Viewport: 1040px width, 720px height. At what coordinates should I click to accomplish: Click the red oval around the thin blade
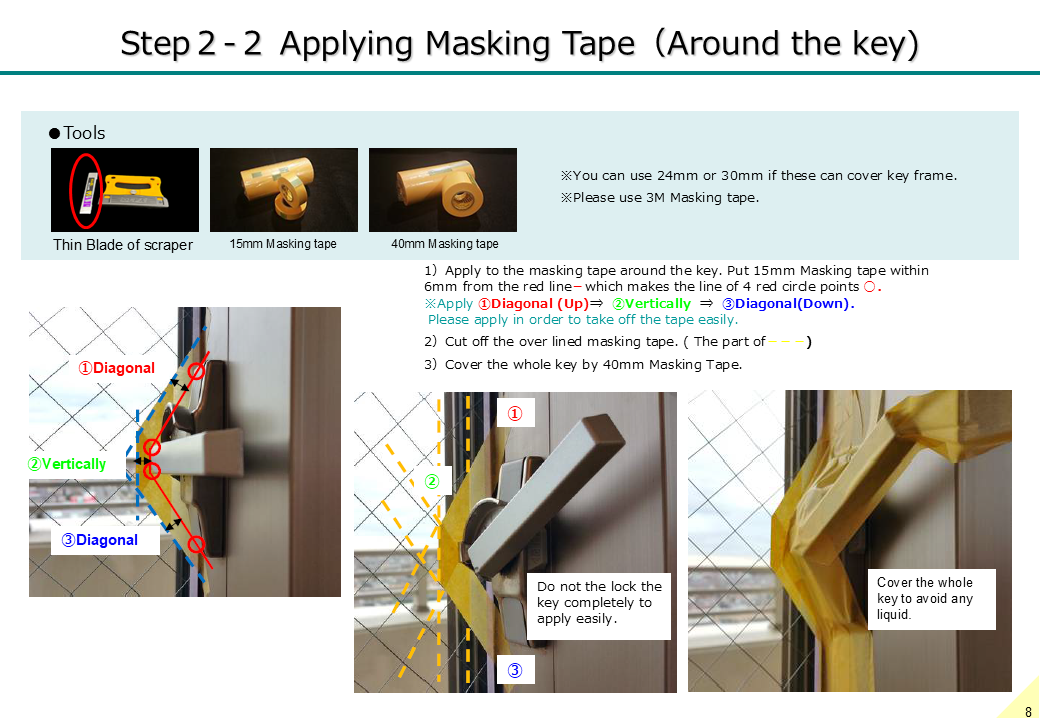tap(86, 190)
